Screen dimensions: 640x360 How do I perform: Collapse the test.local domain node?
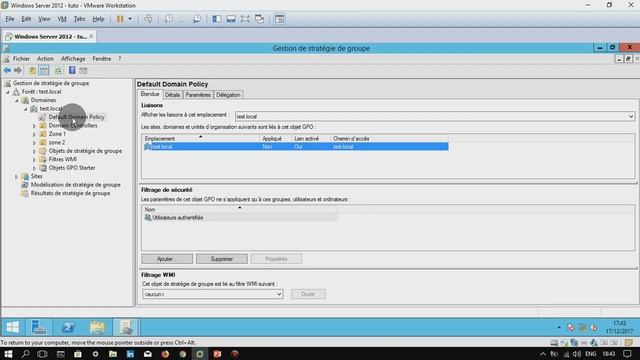26,109
